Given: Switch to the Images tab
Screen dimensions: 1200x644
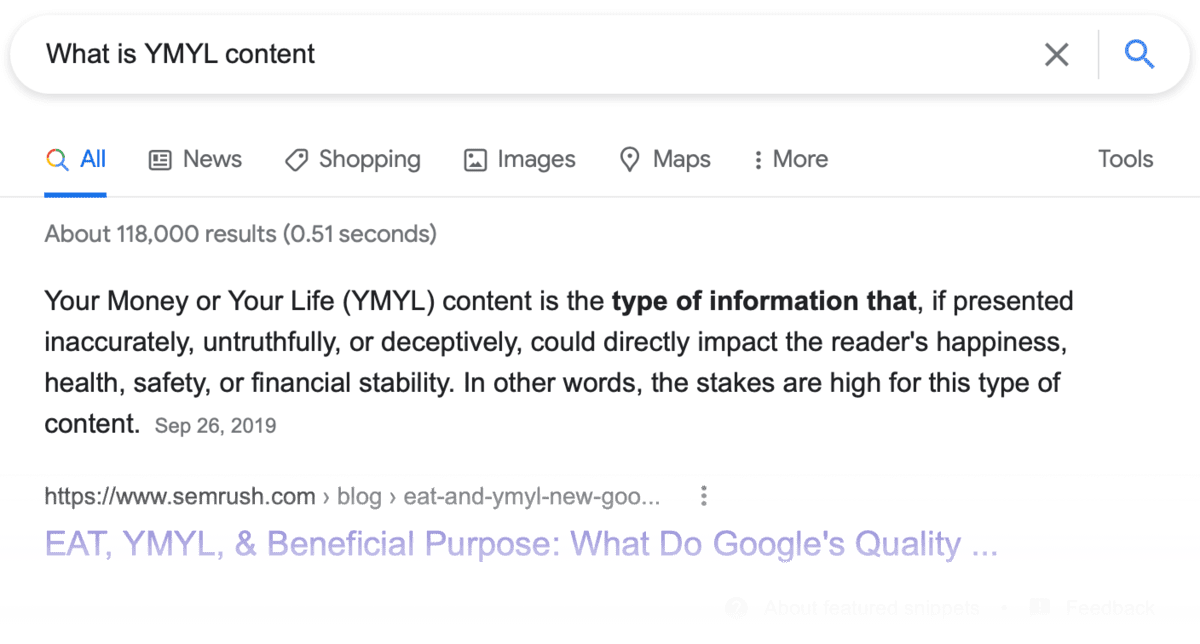Looking at the screenshot, I should (536, 160).
